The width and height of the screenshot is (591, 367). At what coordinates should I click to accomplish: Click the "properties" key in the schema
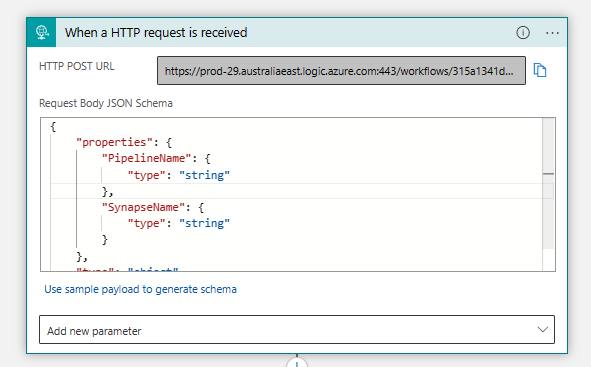click(x=115, y=142)
